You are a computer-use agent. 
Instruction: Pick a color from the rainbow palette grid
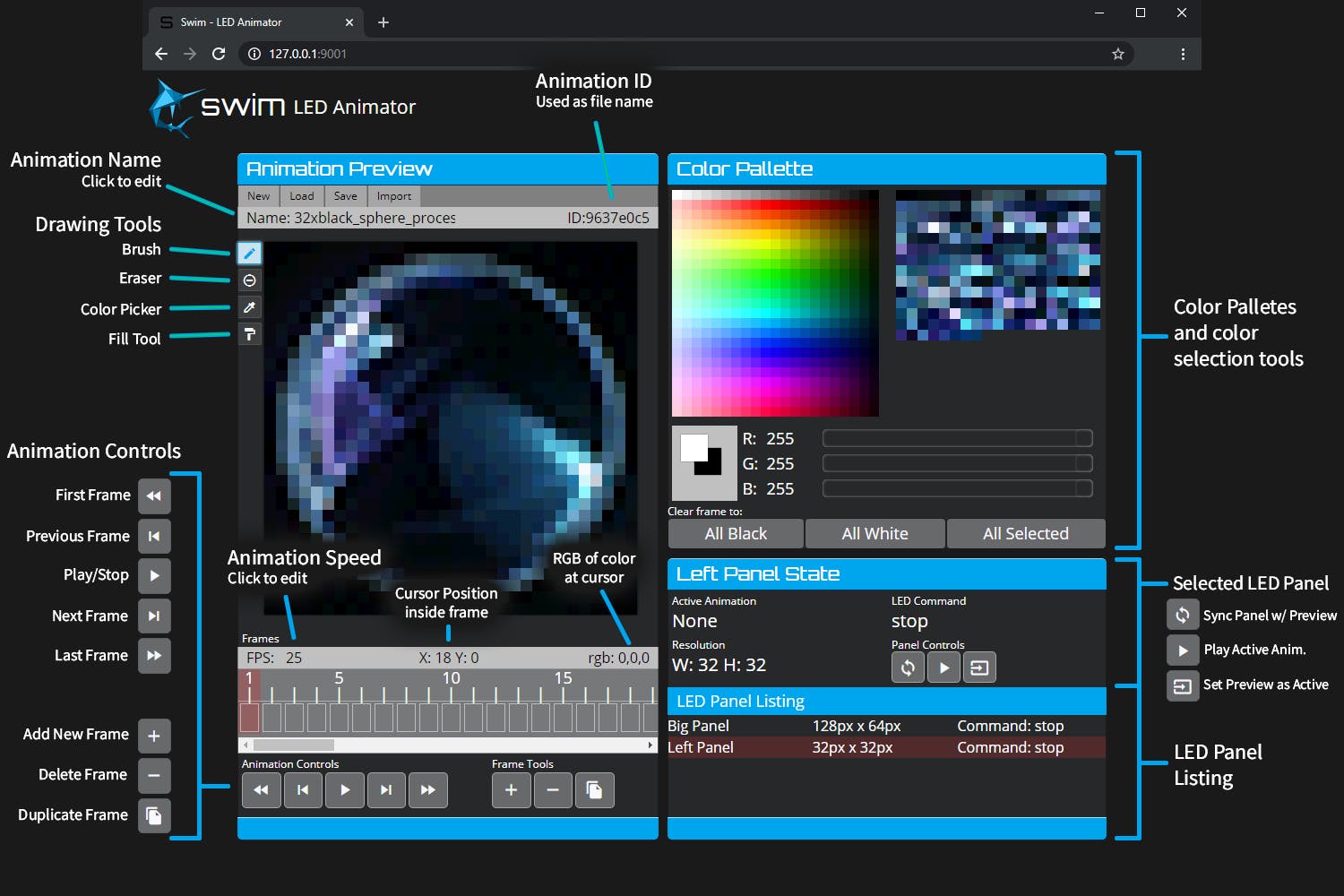[x=775, y=303]
